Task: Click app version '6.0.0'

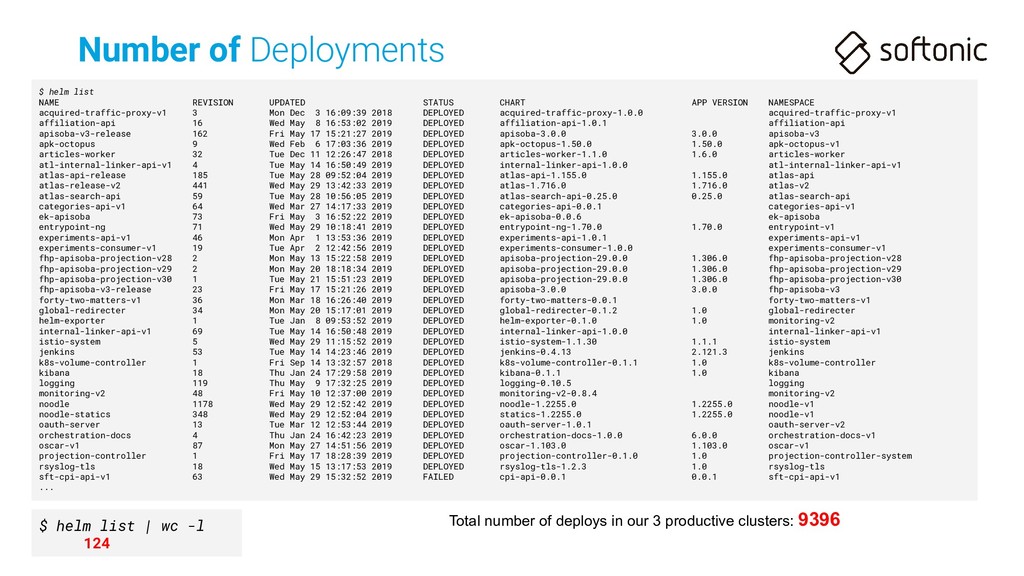Action: 704,436
